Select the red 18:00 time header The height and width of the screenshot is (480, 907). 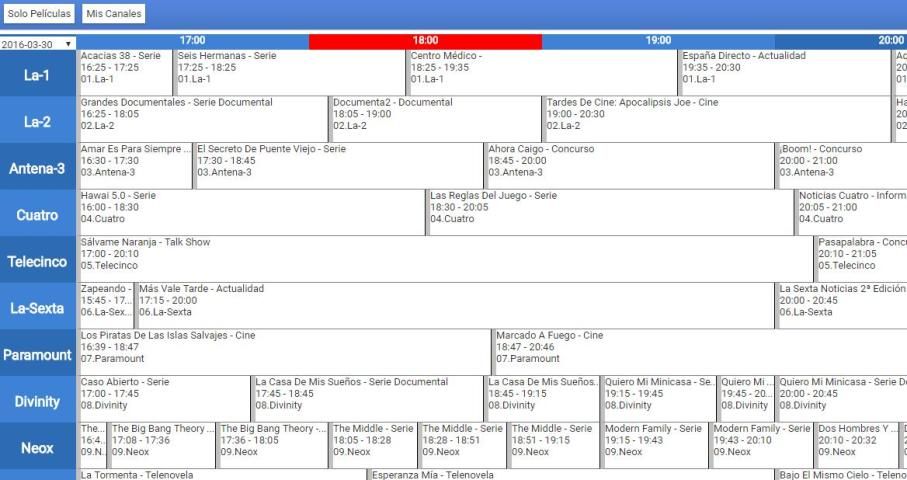tap(425, 41)
